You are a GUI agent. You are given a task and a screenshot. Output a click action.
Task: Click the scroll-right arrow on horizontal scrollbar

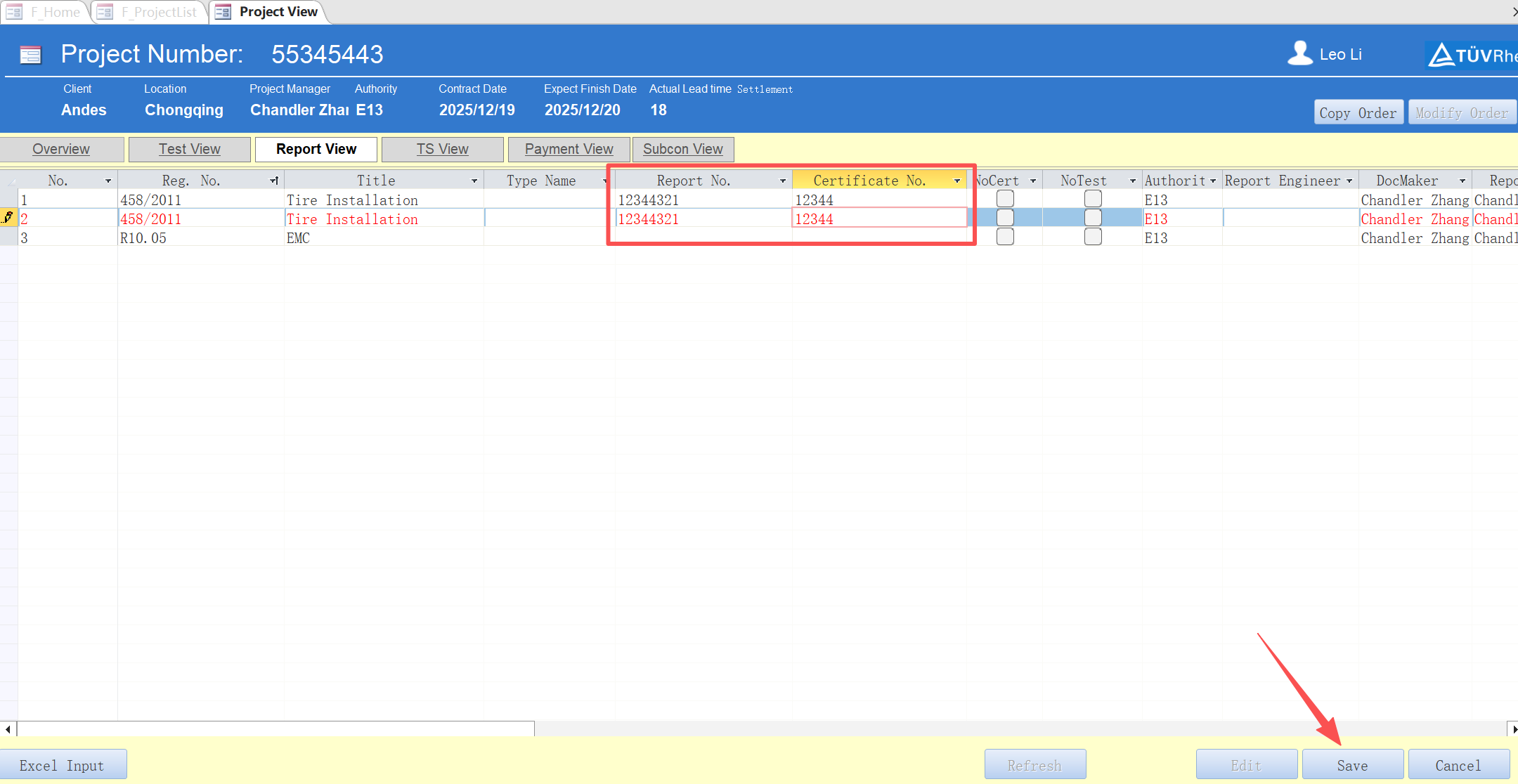1513,729
